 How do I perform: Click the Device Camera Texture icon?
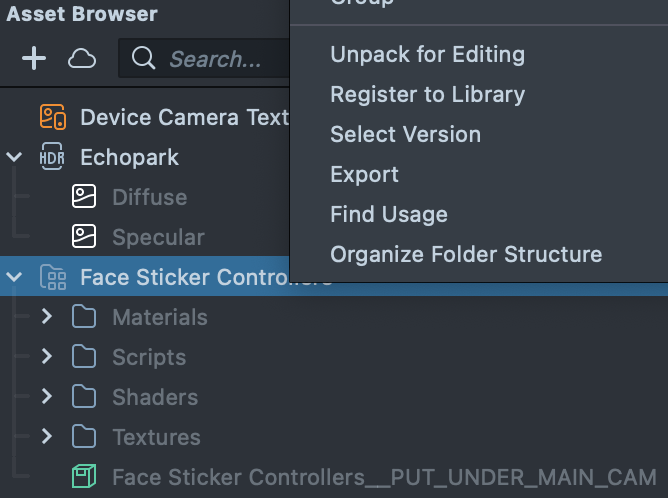[x=53, y=117]
